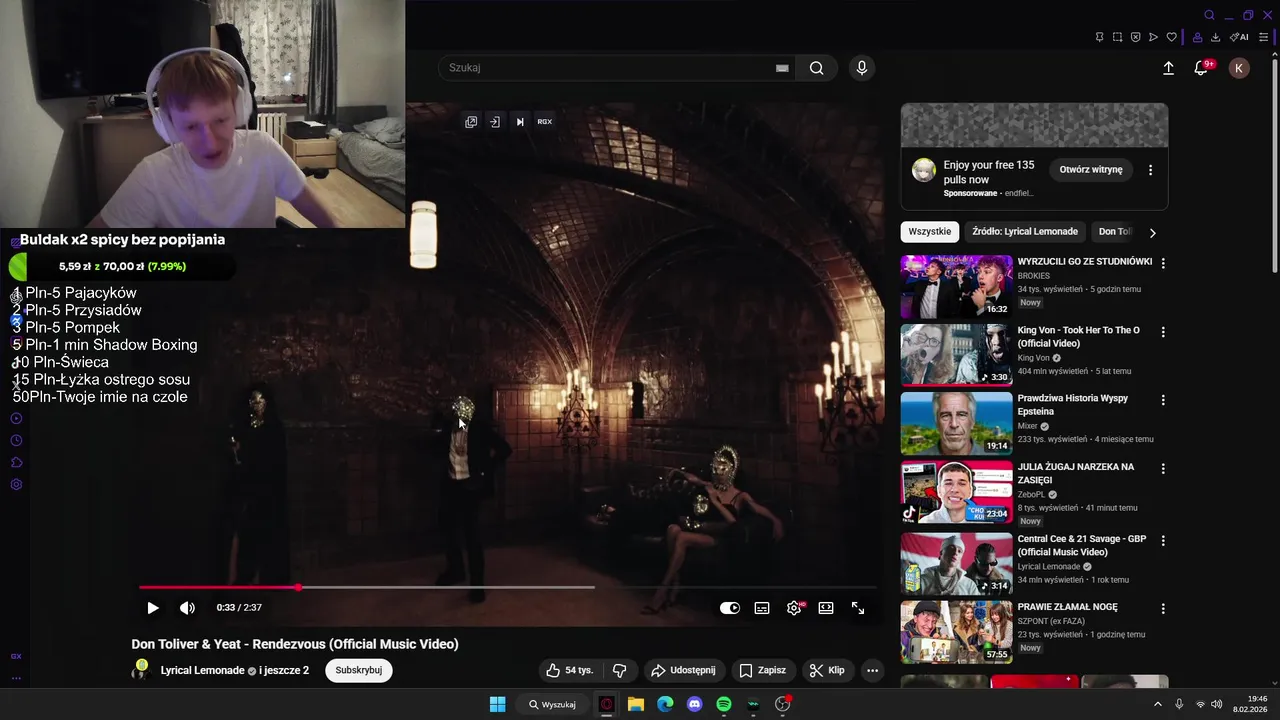The width and height of the screenshot is (1280, 720).
Task: Open video pop-out picture-in-picture icon
Action: tap(471, 122)
